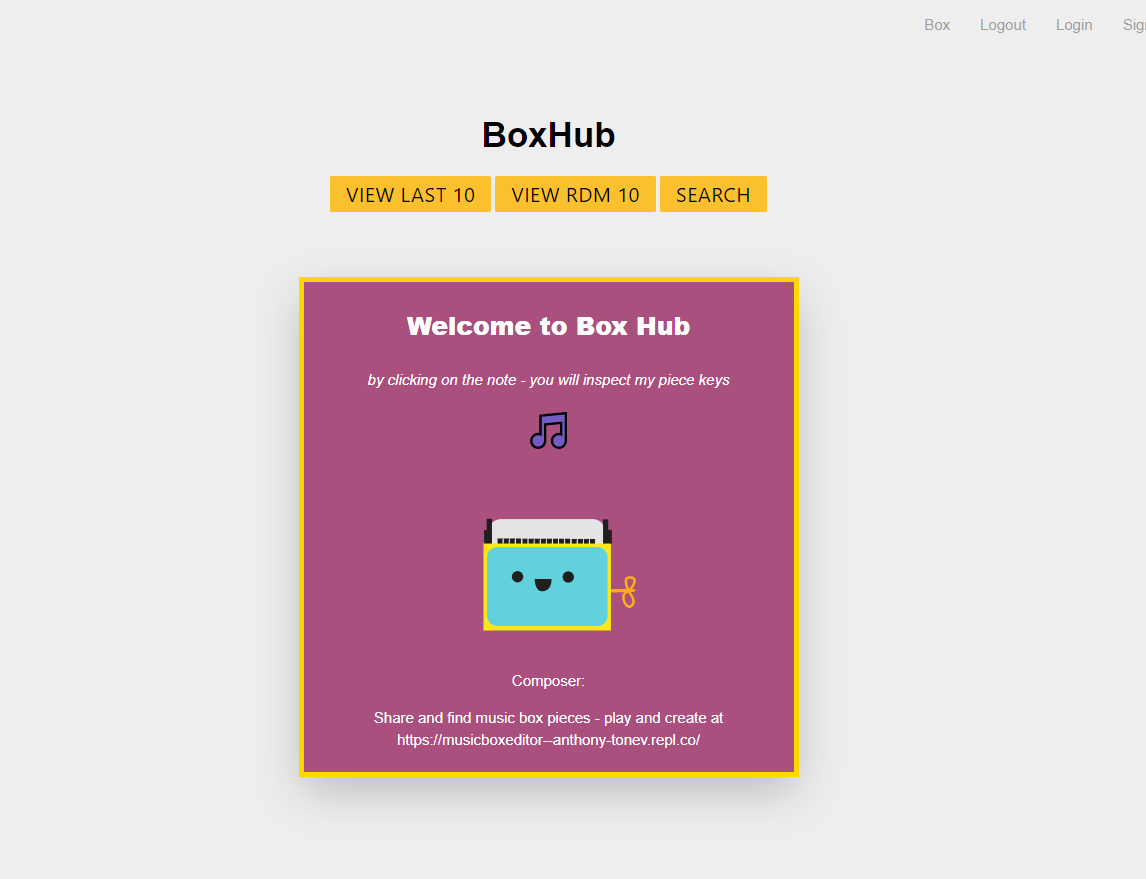Click the Composer: label
Screen dimensions: 1146x879
tap(548, 681)
